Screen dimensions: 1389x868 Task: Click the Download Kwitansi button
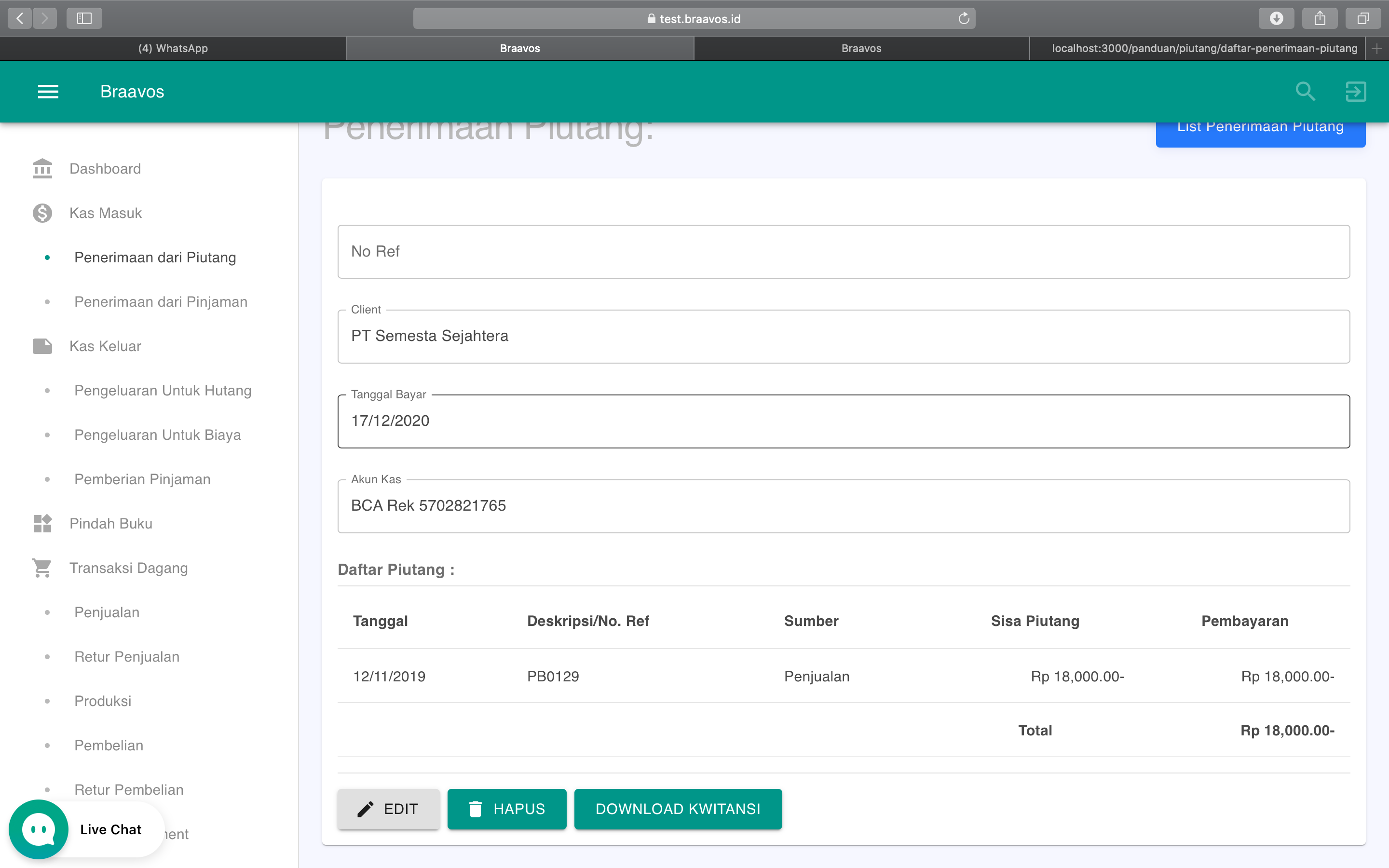(x=678, y=809)
